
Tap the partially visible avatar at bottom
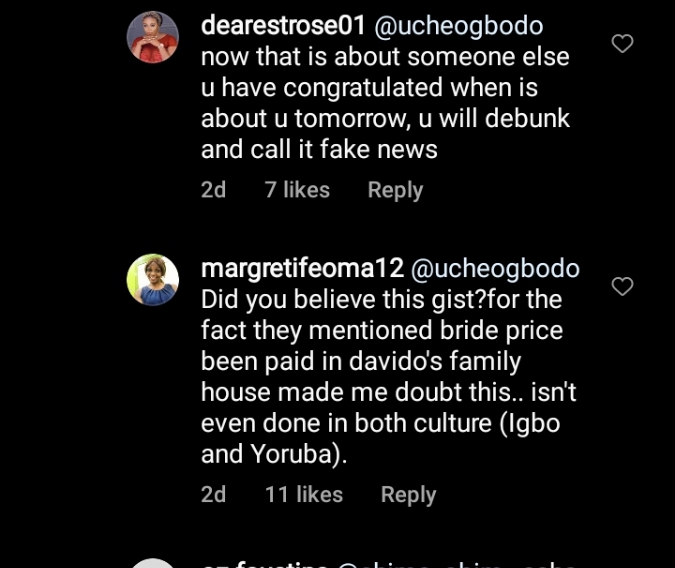click(x=152, y=562)
